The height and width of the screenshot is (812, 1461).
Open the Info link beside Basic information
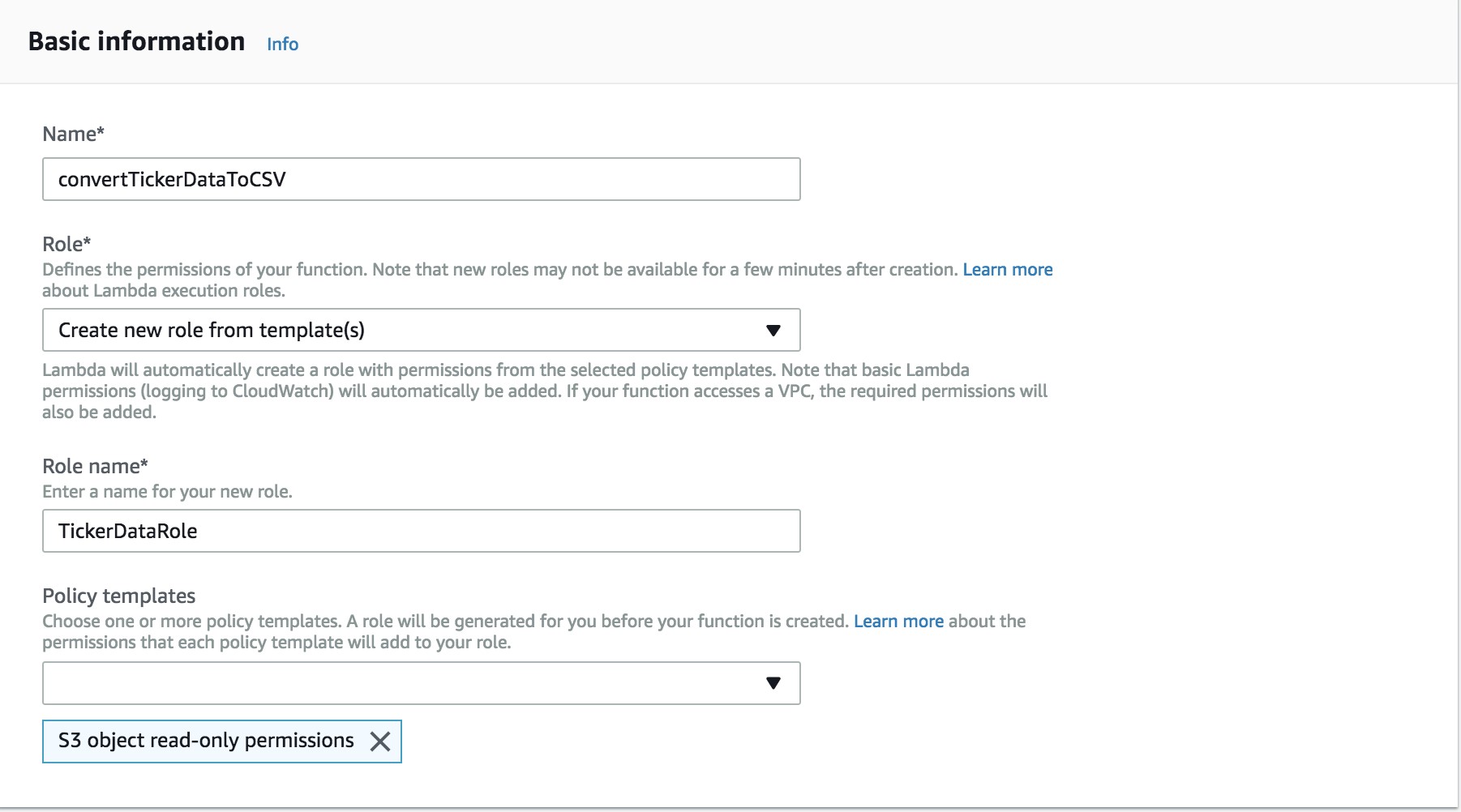(x=282, y=44)
